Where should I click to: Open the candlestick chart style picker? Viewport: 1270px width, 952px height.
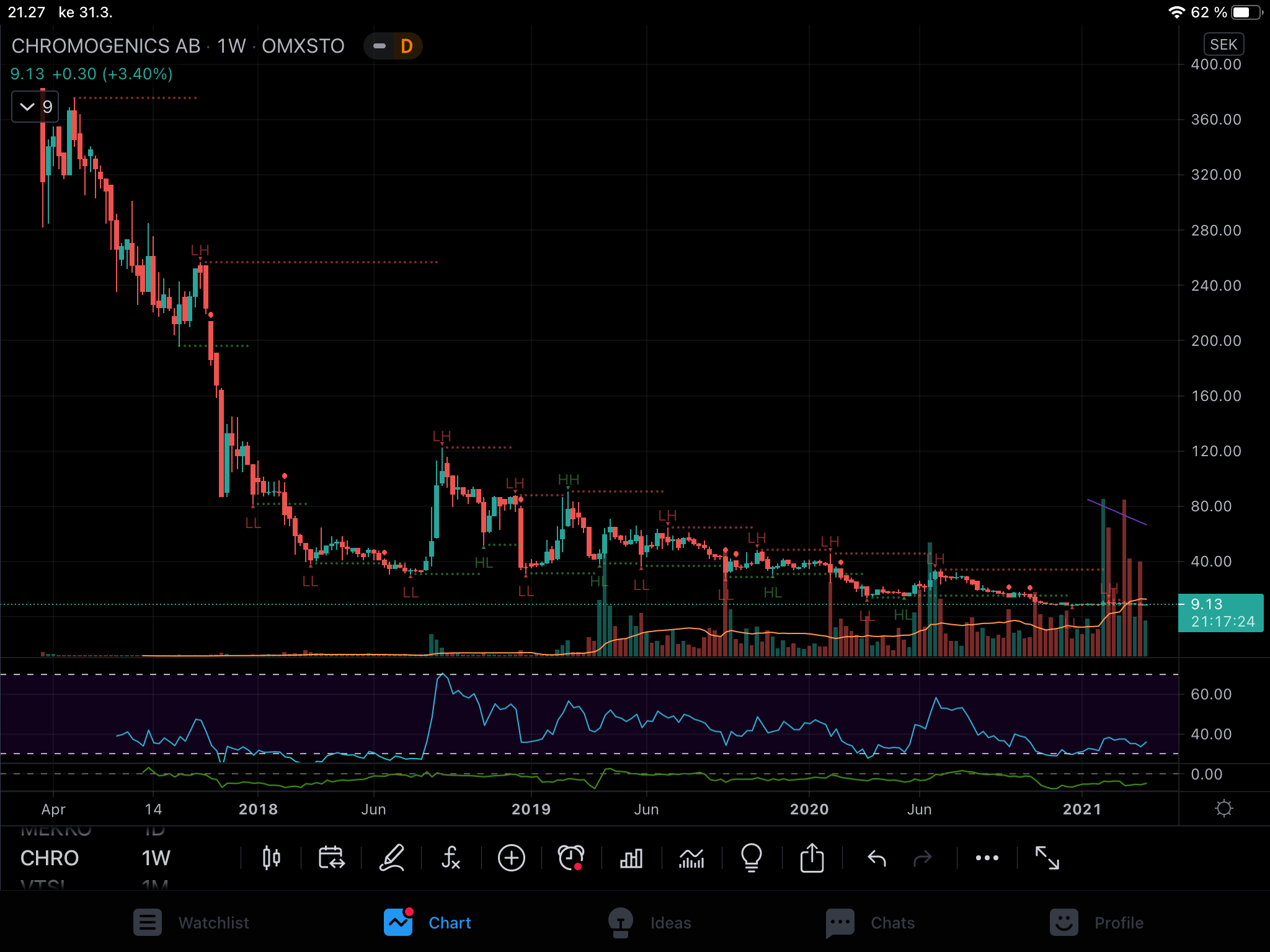[271, 858]
